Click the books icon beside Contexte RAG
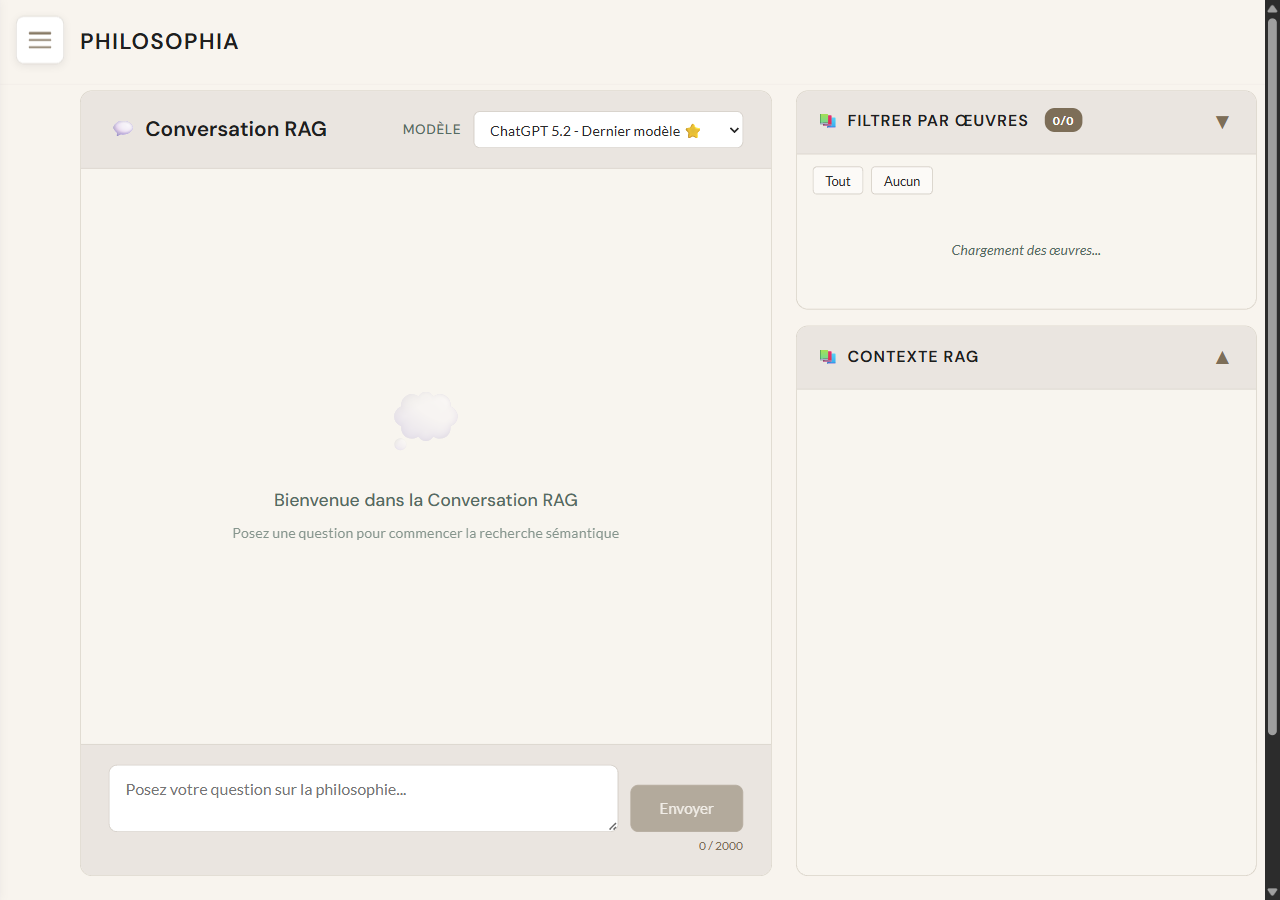Viewport: 1280px width, 900px height. [x=827, y=357]
